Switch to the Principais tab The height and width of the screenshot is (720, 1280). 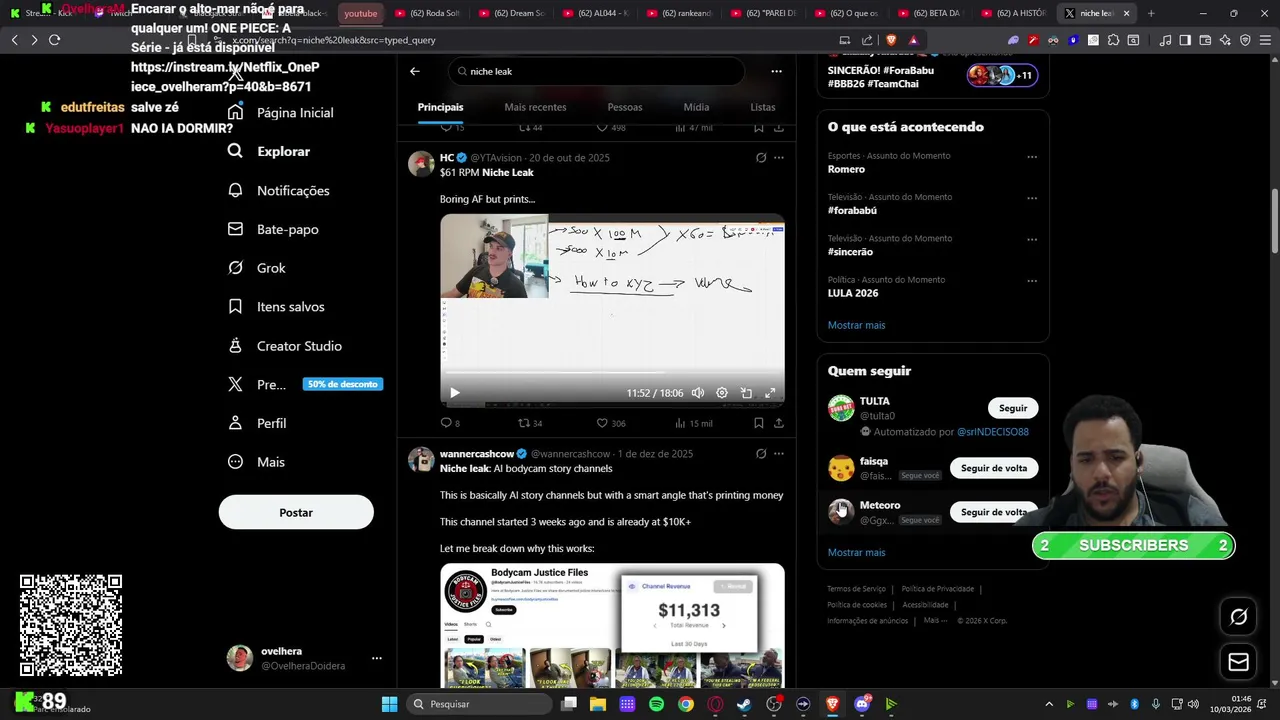pyautogui.click(x=441, y=107)
